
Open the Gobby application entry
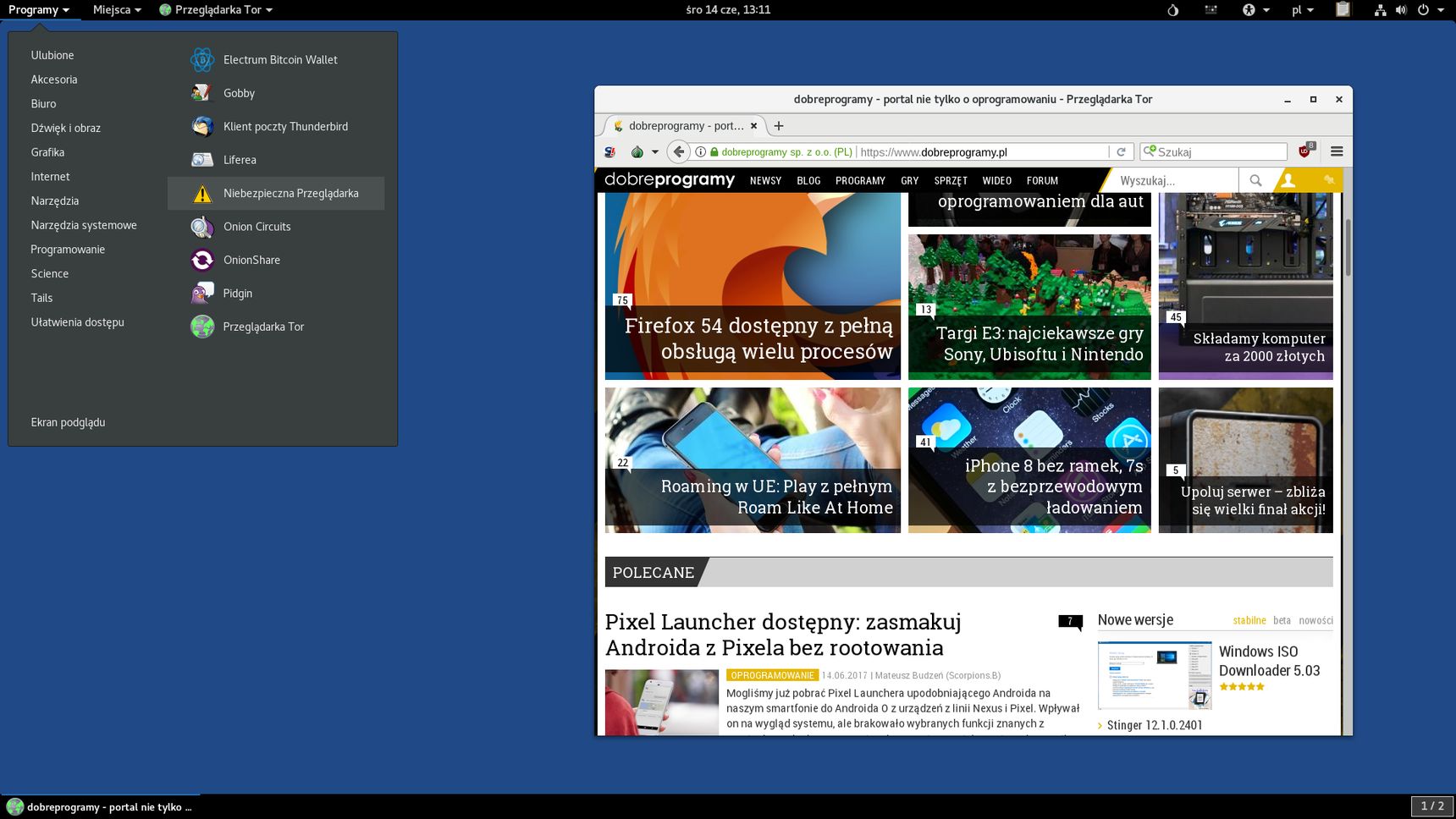click(x=276, y=93)
